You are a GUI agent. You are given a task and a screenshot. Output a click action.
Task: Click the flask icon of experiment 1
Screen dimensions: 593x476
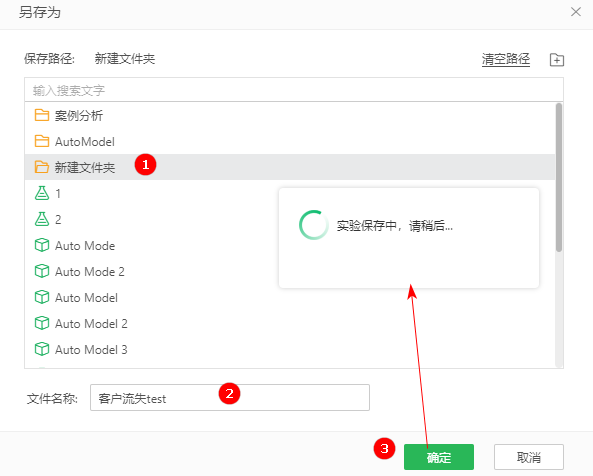point(42,193)
